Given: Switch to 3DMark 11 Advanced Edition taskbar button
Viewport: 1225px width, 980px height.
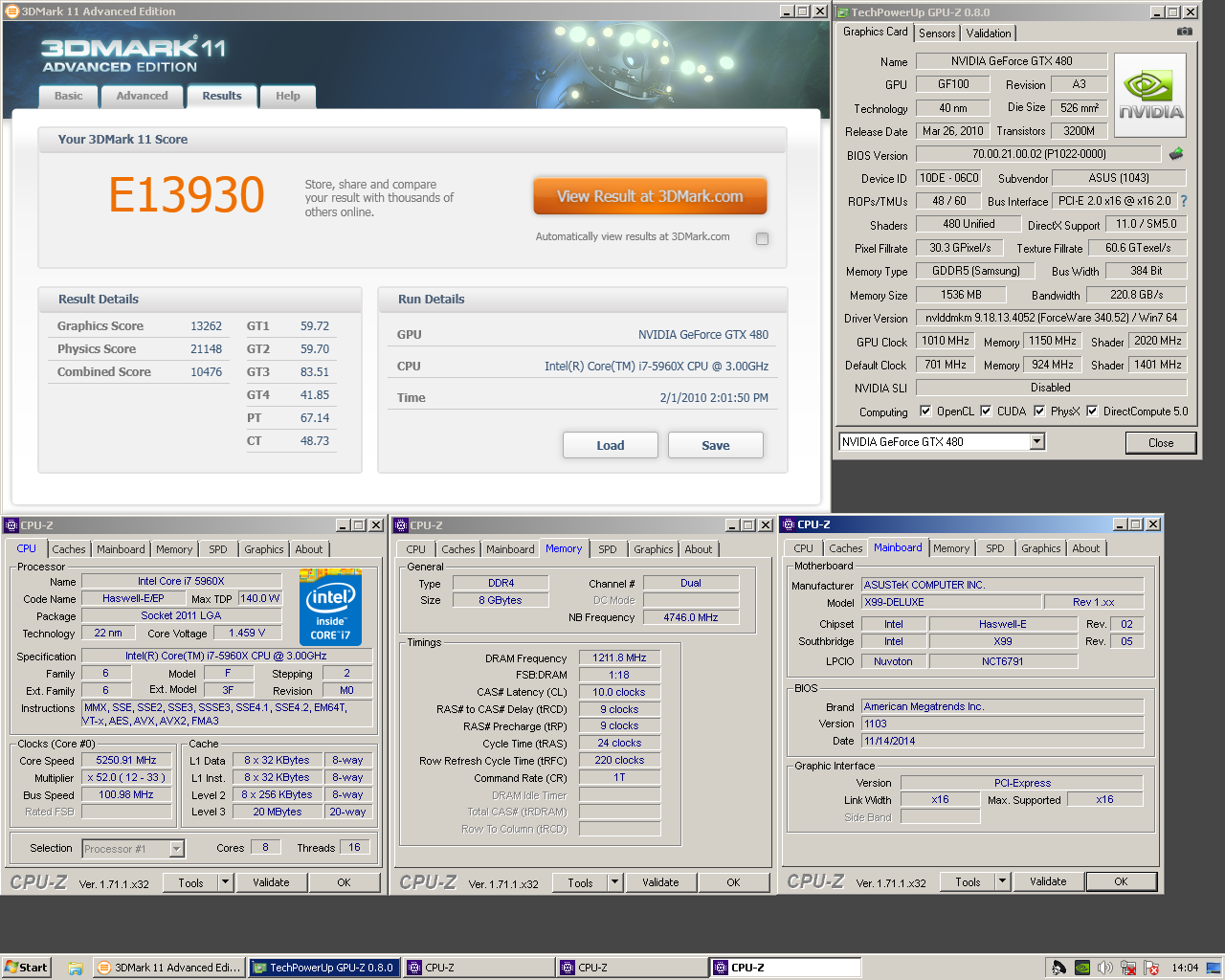Looking at the screenshot, I should (170, 968).
